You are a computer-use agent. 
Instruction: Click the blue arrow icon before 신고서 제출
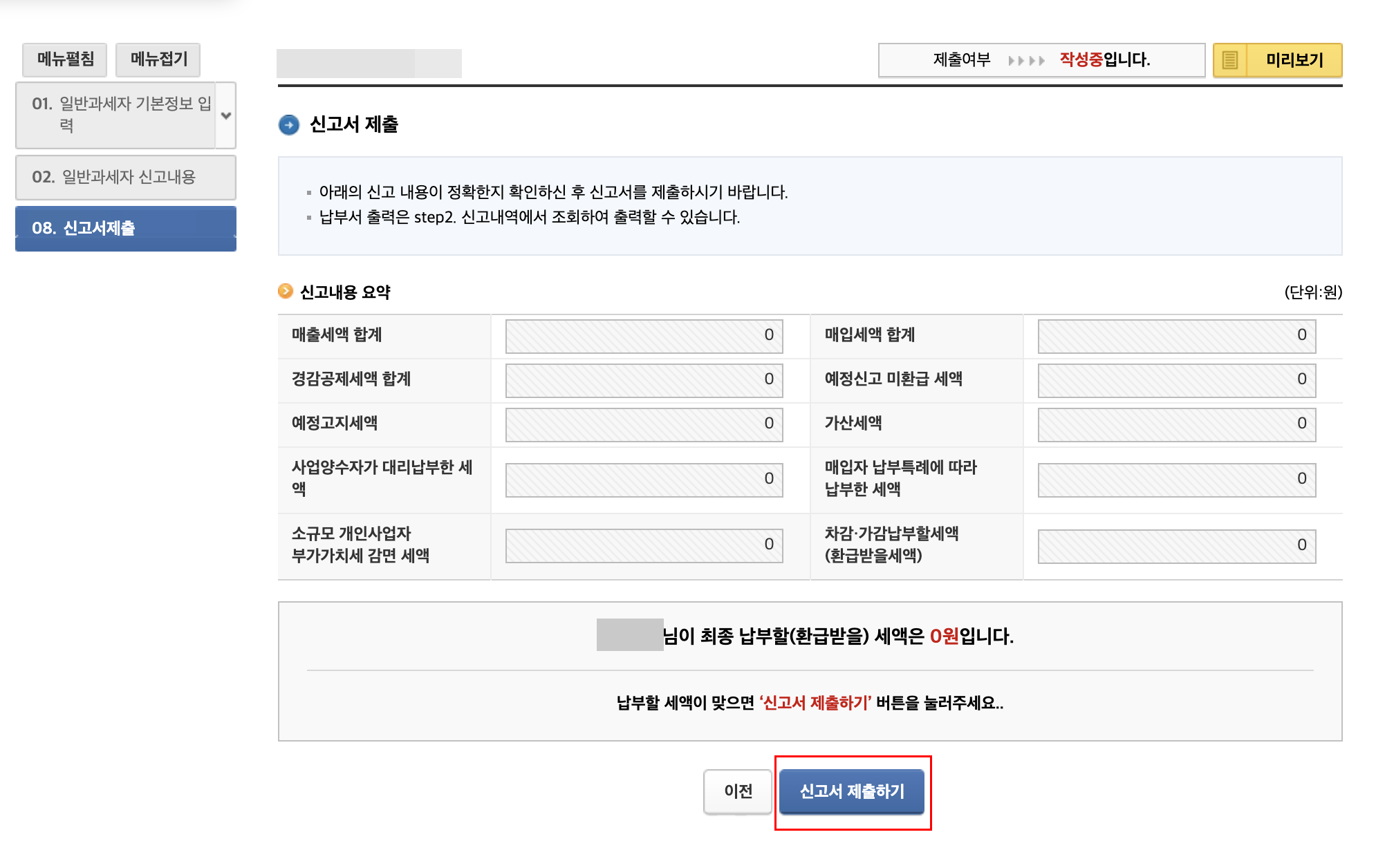288,126
